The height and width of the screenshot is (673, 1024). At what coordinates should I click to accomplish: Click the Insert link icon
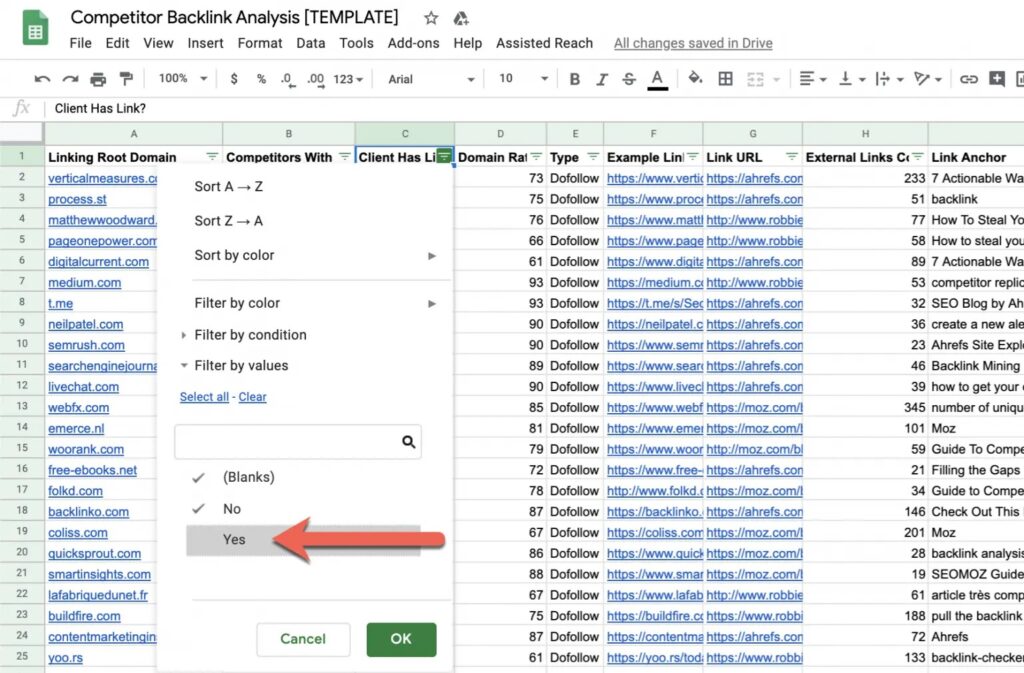click(968, 79)
